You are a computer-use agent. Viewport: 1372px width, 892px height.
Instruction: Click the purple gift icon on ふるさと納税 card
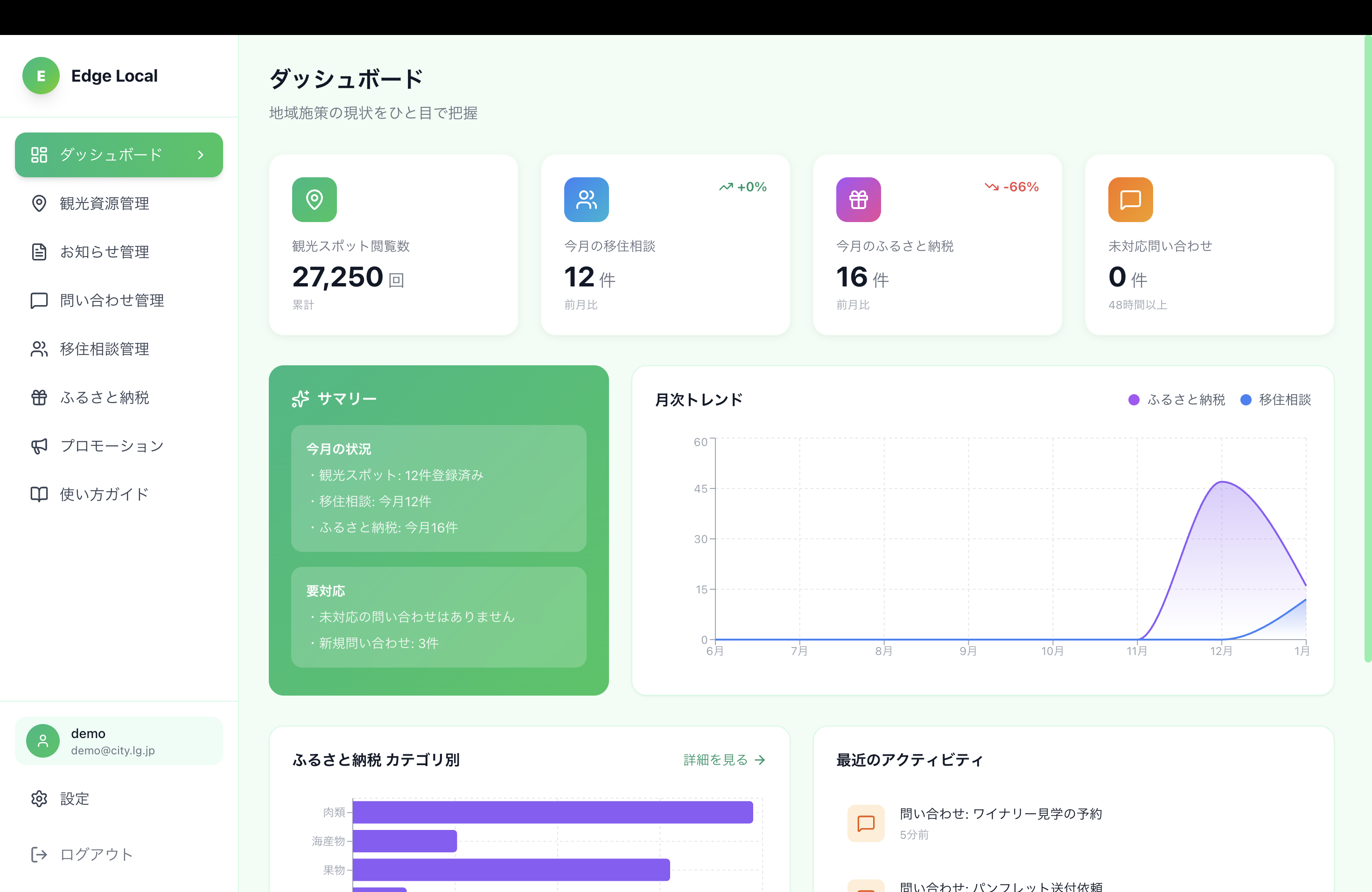pyautogui.click(x=858, y=199)
